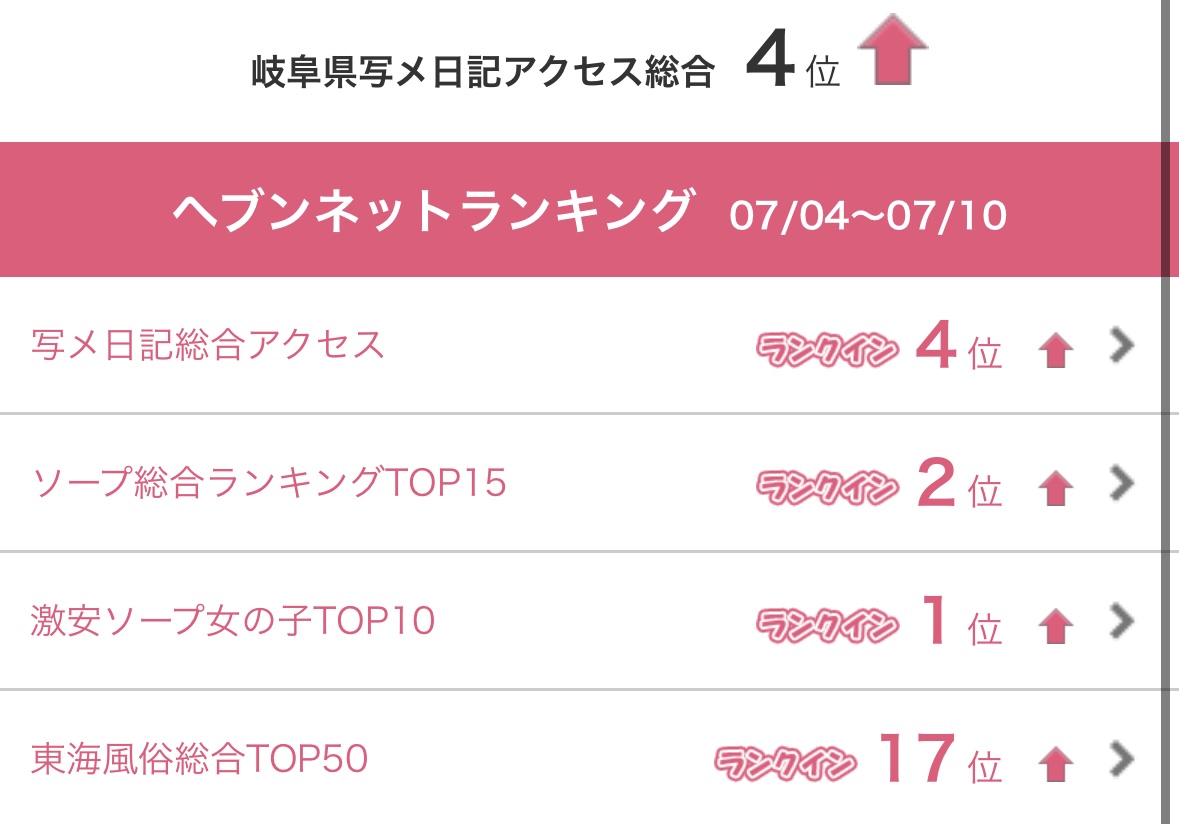The width and height of the screenshot is (1179, 824).
Task: Click ランクイン badge in 東海風俗総合TOP50 row
Action: click(785, 763)
